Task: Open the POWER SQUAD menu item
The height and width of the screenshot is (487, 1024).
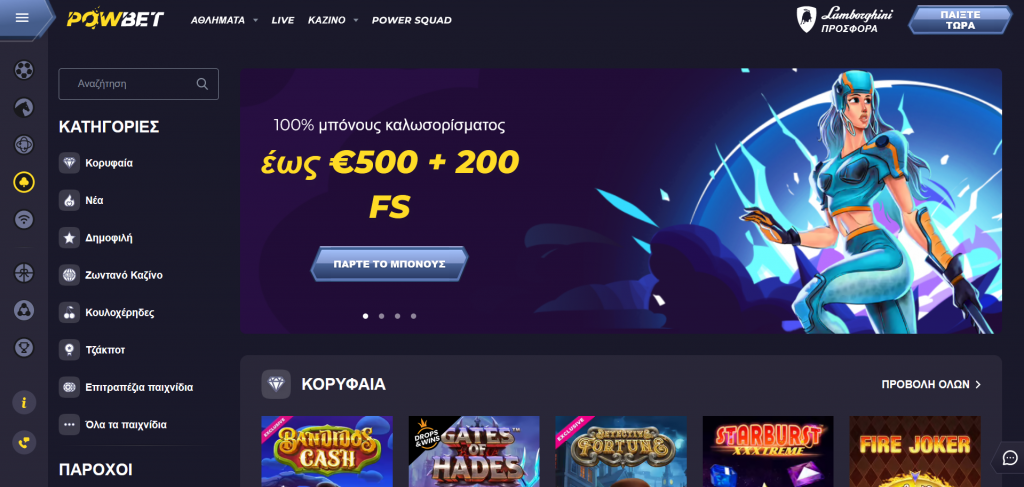Action: pos(411,20)
